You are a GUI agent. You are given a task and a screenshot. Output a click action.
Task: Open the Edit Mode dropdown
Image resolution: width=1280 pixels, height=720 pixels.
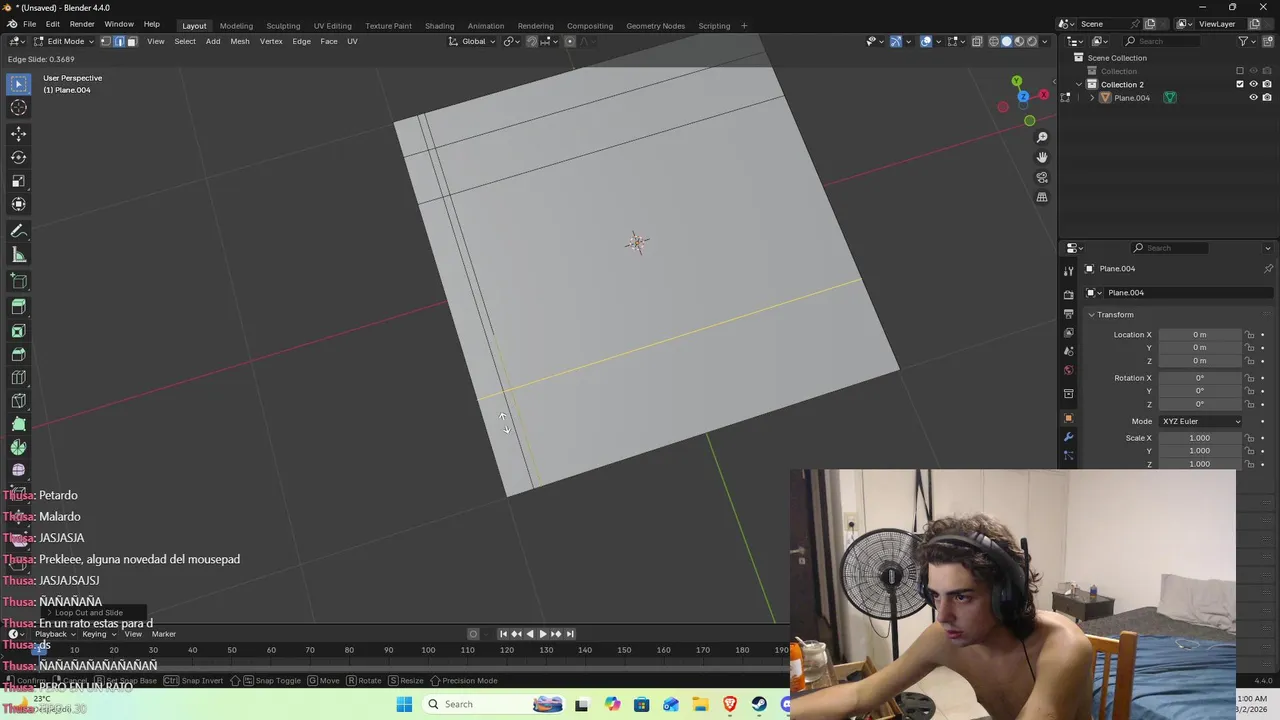tap(65, 41)
